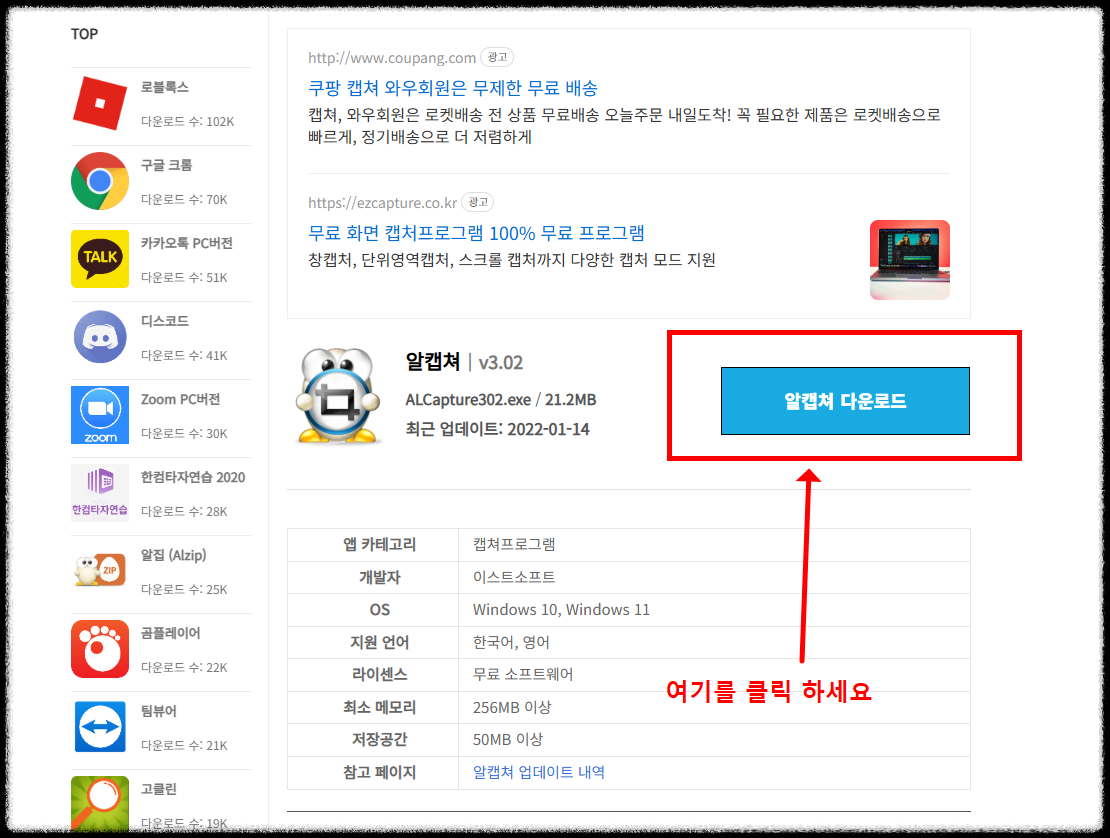Click the 최근 업데이트: 2022-01-14 text
Viewport: 1110px width, 838px height.
(497, 429)
